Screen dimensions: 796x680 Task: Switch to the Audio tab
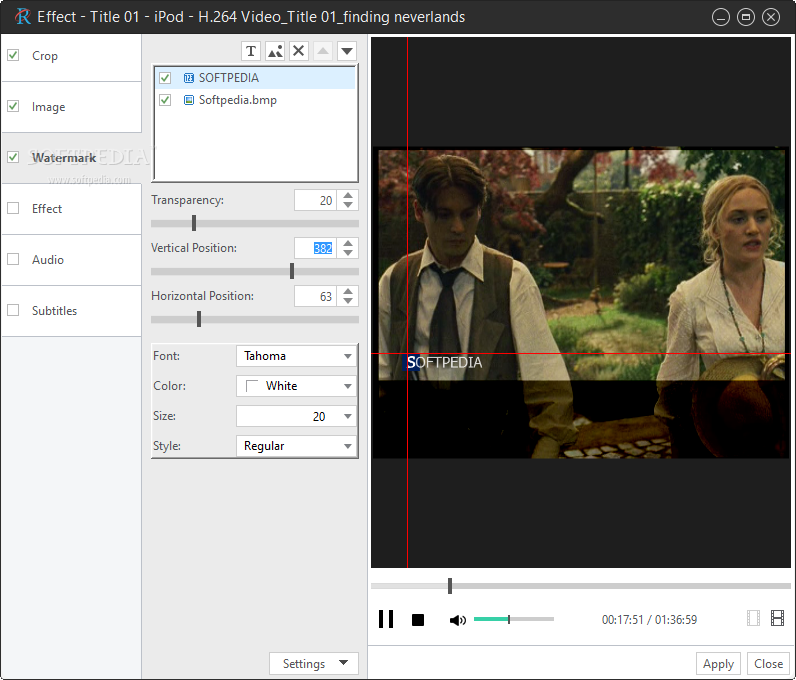(x=71, y=260)
